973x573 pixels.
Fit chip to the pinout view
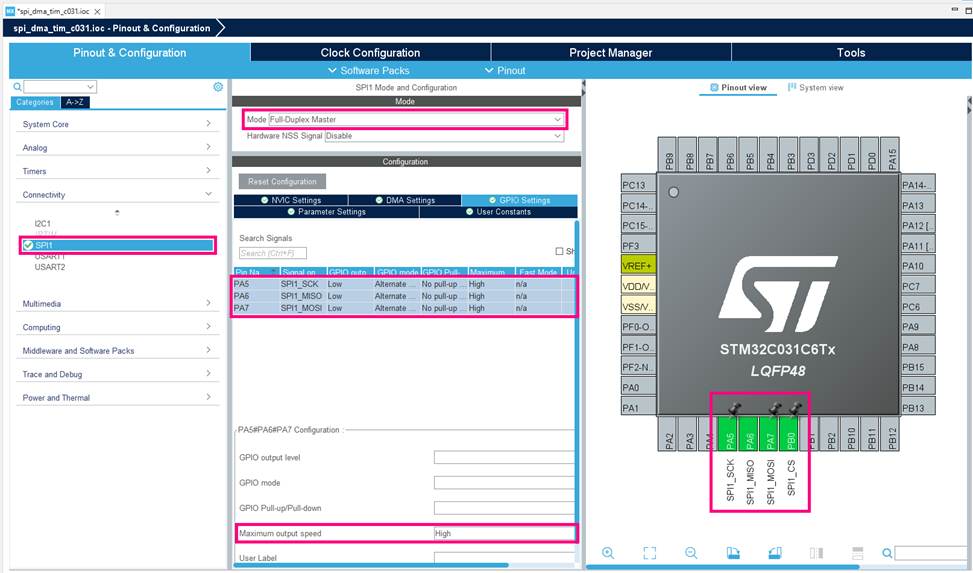click(x=650, y=553)
